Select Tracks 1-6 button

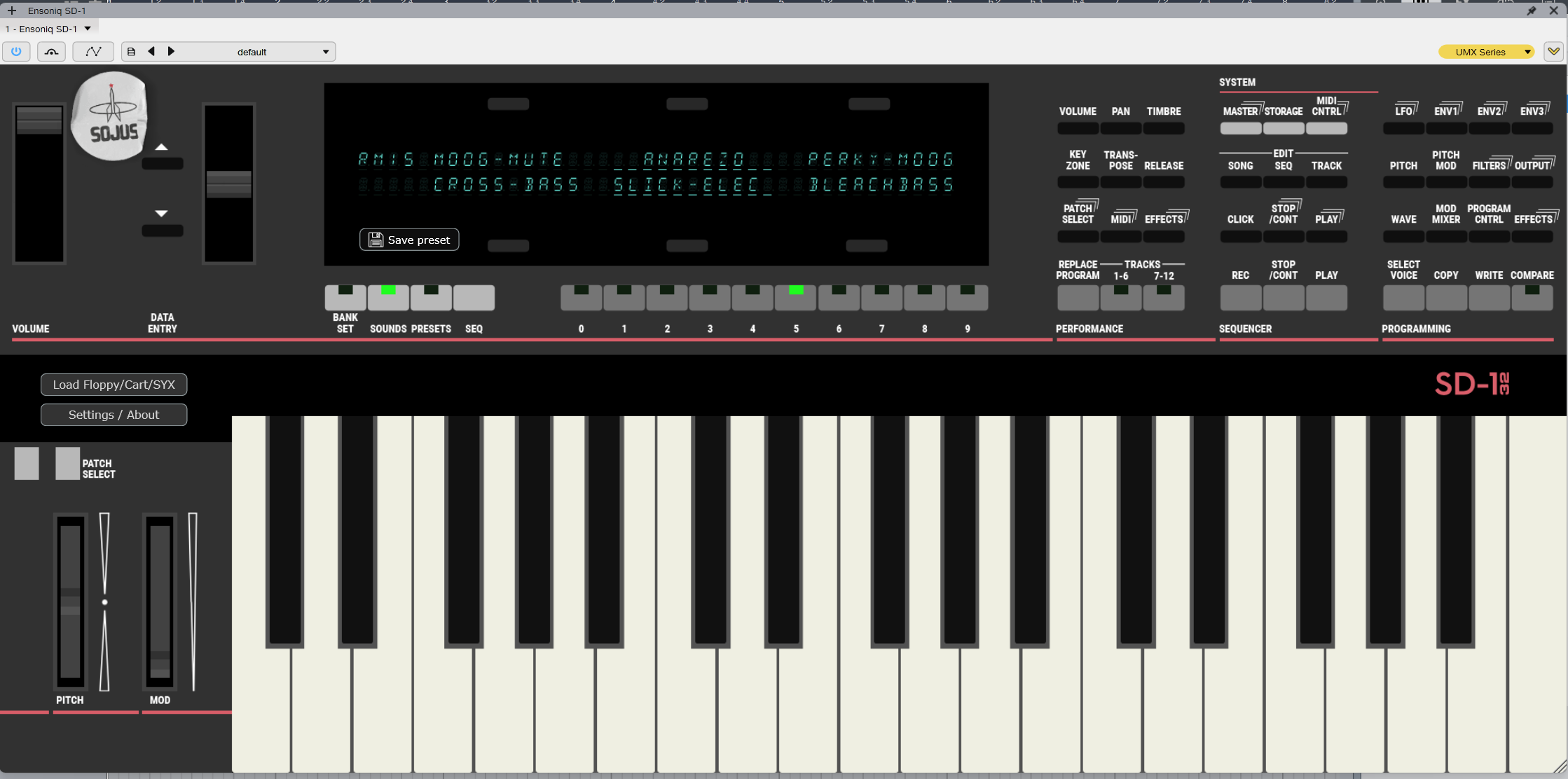click(x=1121, y=298)
